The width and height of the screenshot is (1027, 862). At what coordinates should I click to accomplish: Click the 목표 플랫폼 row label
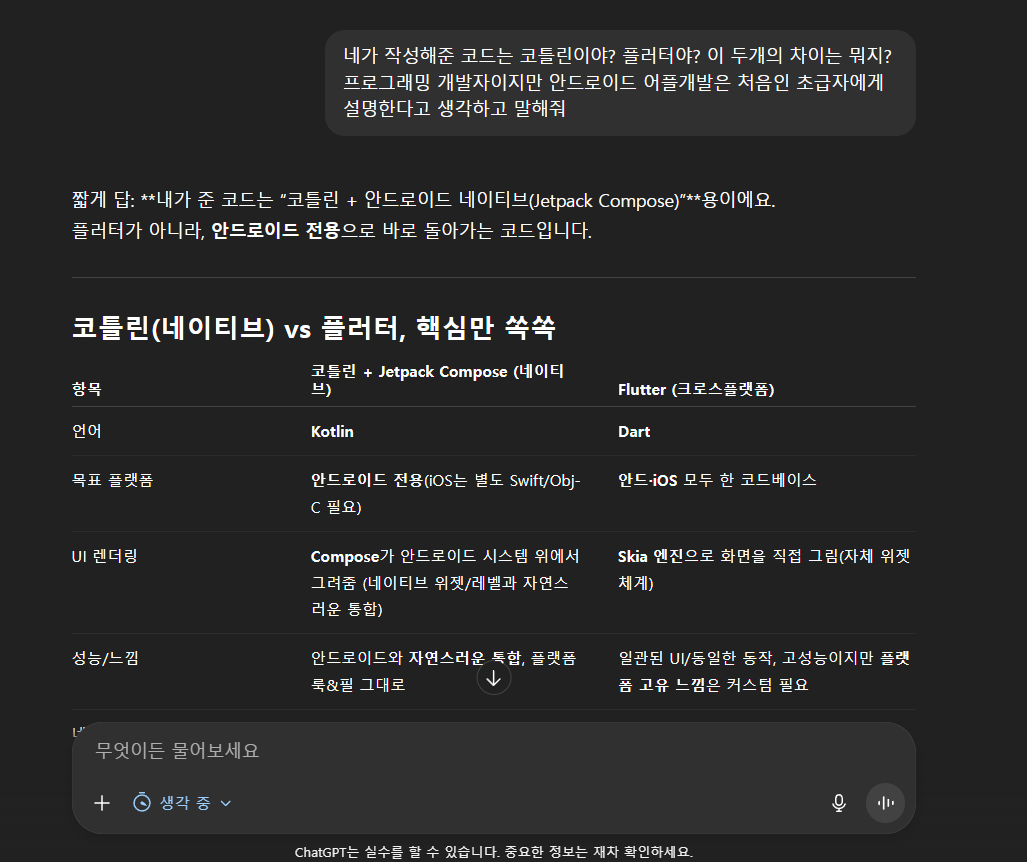pos(113,480)
